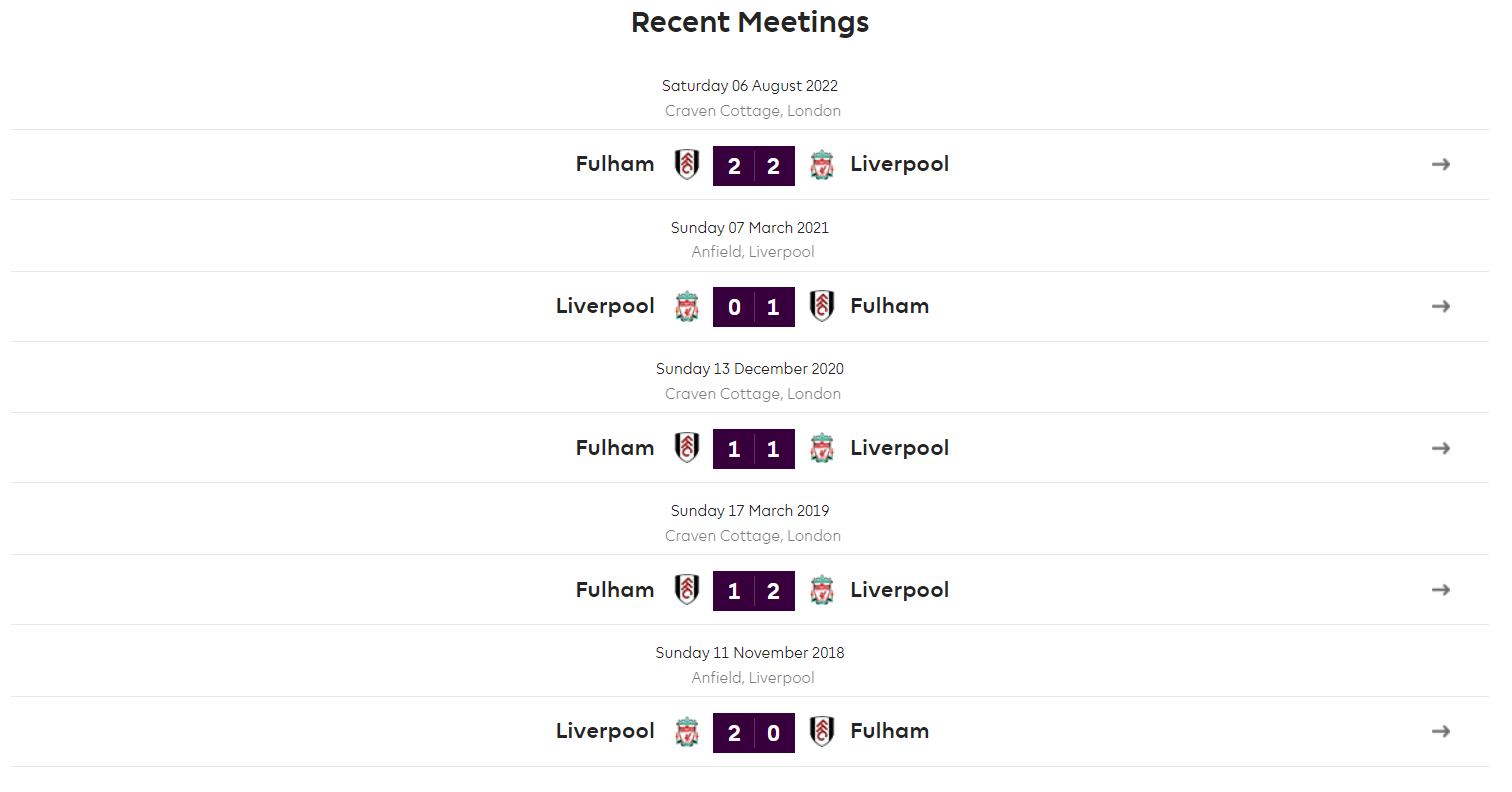Open the 07 March 2021 match arrow
The image size is (1512, 792).
1440,306
